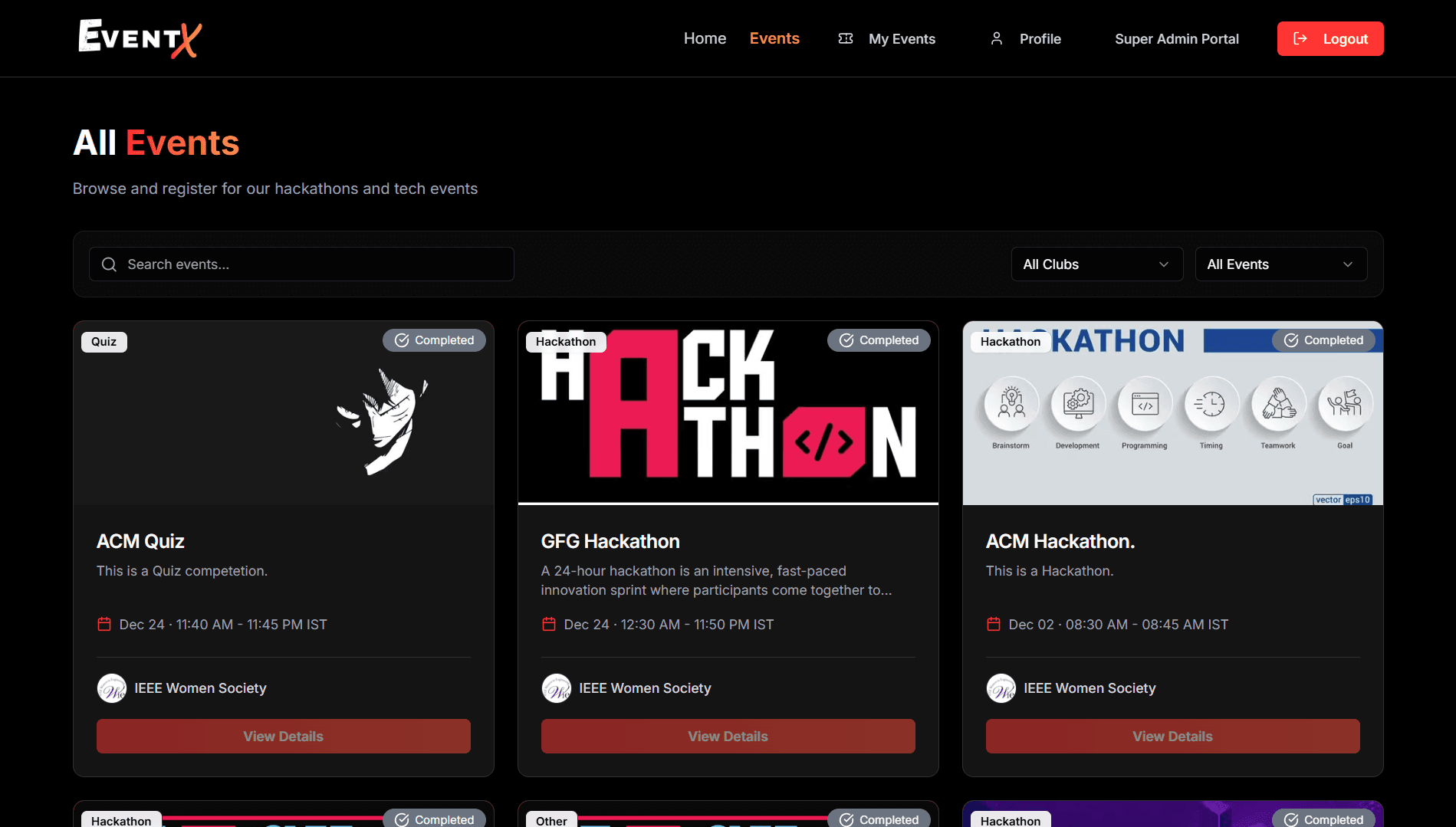Click the EventX logo
This screenshot has height=827, width=1456.
pos(140,38)
